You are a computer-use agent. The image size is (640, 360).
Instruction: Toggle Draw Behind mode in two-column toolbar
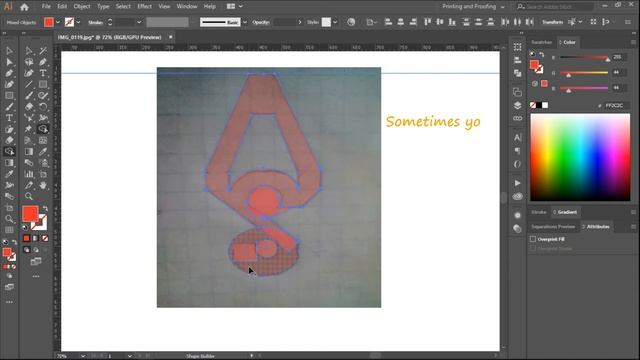[x=36, y=250]
